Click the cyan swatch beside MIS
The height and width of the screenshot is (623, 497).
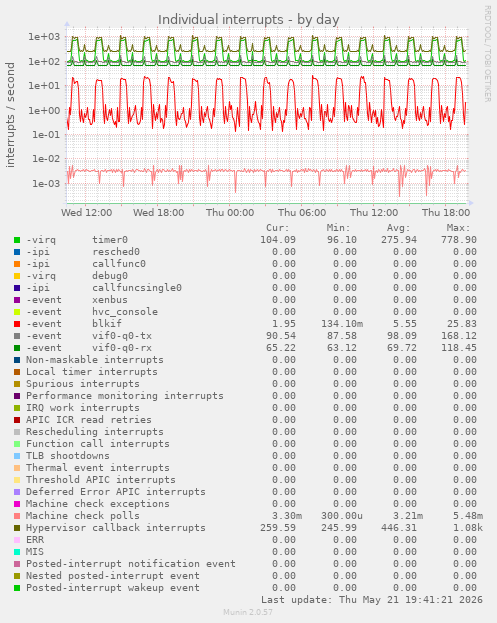pos(17,552)
